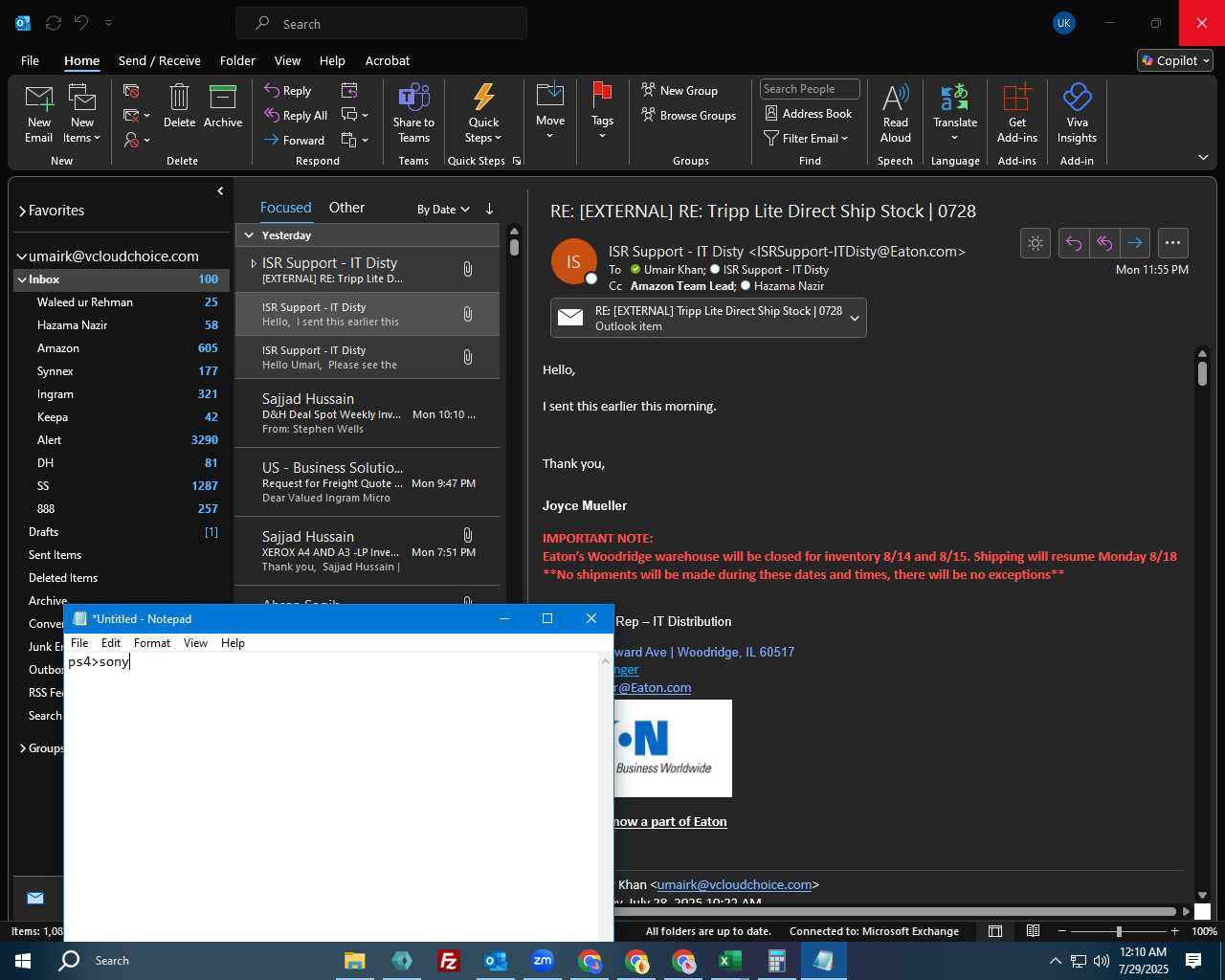Open Edit menu in Notepad
Viewport: 1225px width, 980px height.
[111, 643]
